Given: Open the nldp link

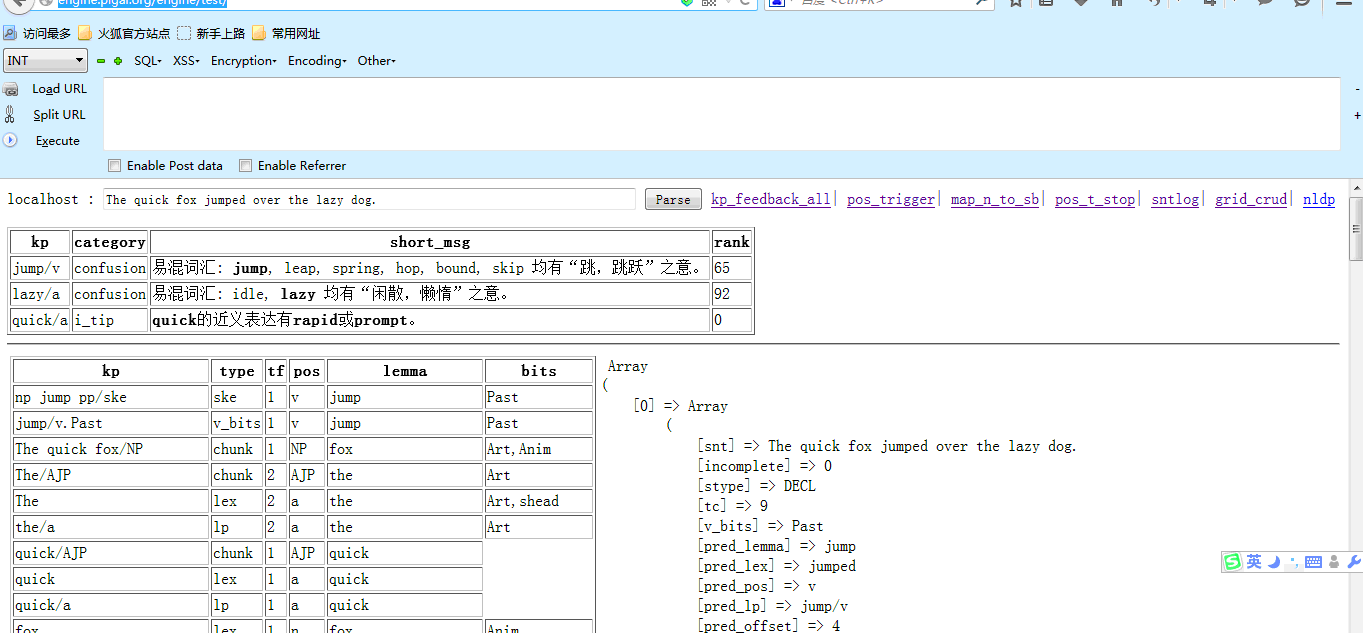Looking at the screenshot, I should coord(1318,199).
